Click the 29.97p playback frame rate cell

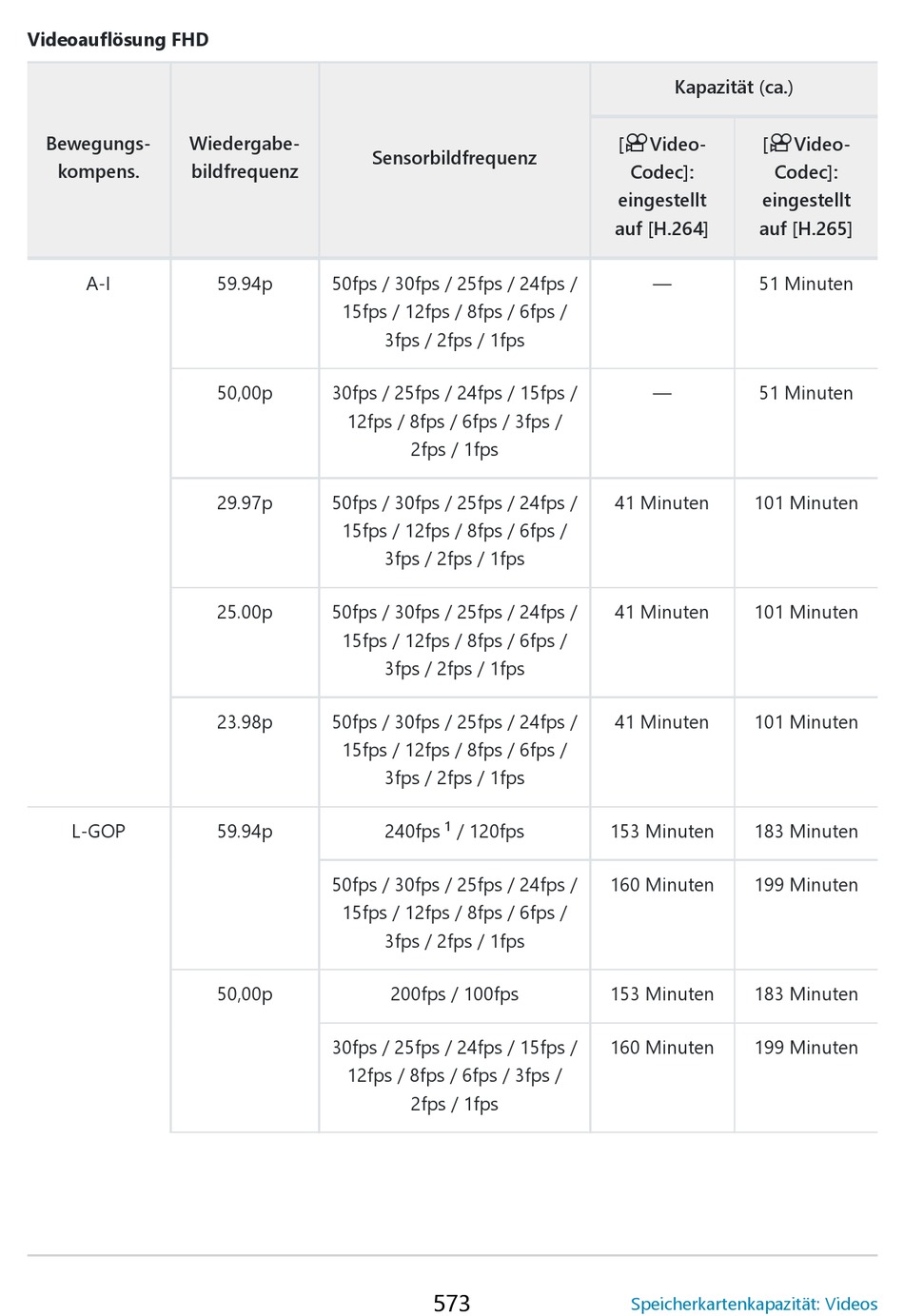[245, 503]
